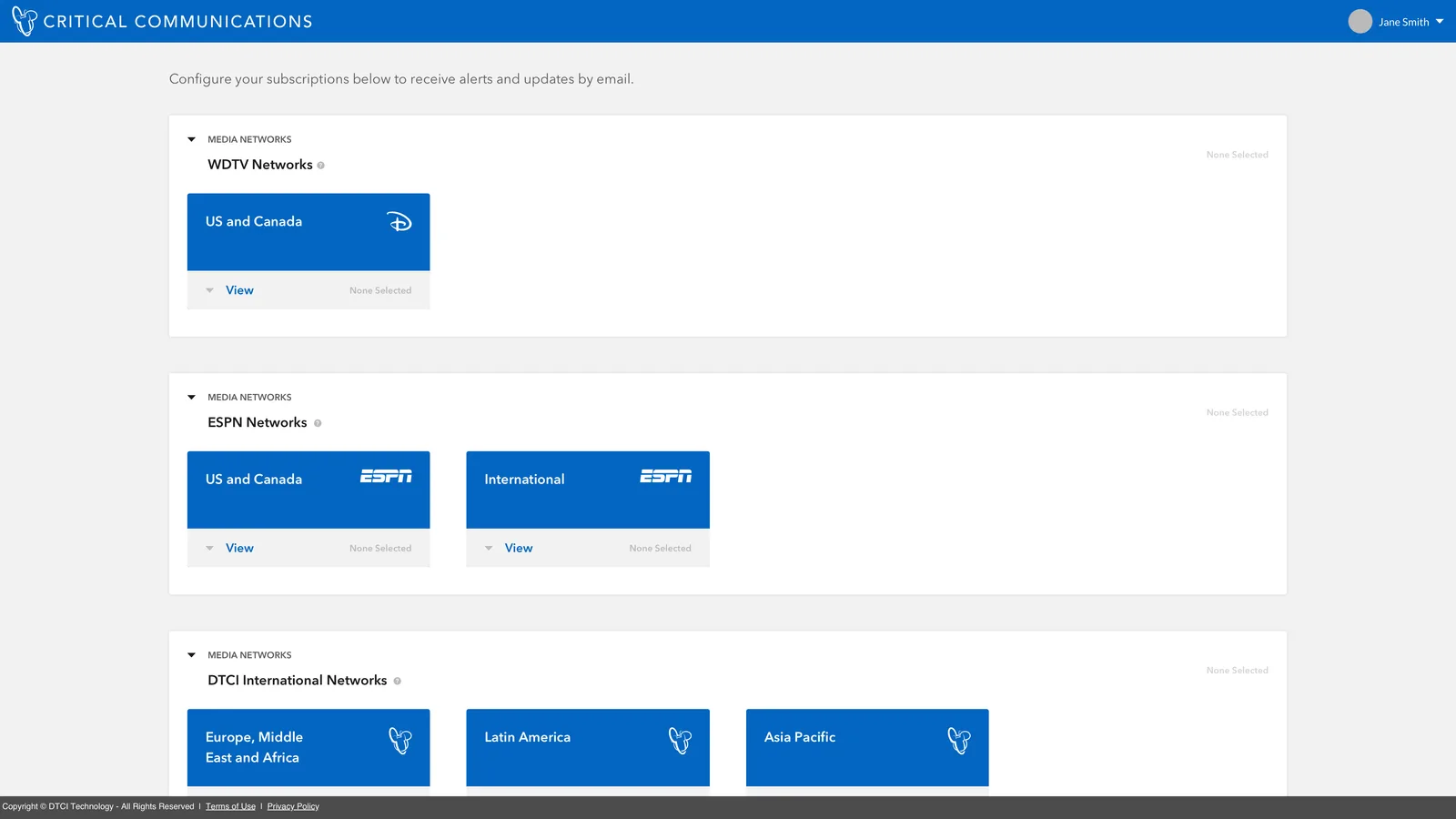1456x819 pixels.
Task: Click the logo on Europe, Middle East and Africa card
Action: click(x=400, y=741)
